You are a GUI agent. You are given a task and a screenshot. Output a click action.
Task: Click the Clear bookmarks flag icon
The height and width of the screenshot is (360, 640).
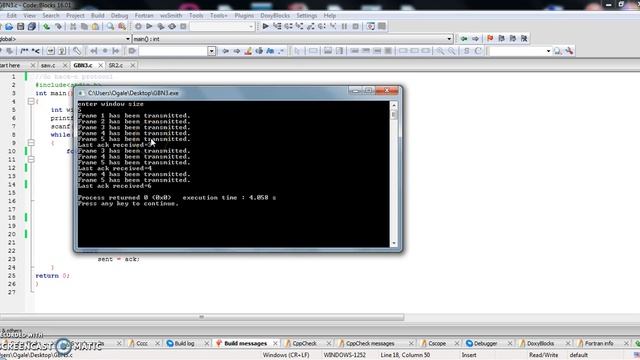pyautogui.click(x=524, y=38)
